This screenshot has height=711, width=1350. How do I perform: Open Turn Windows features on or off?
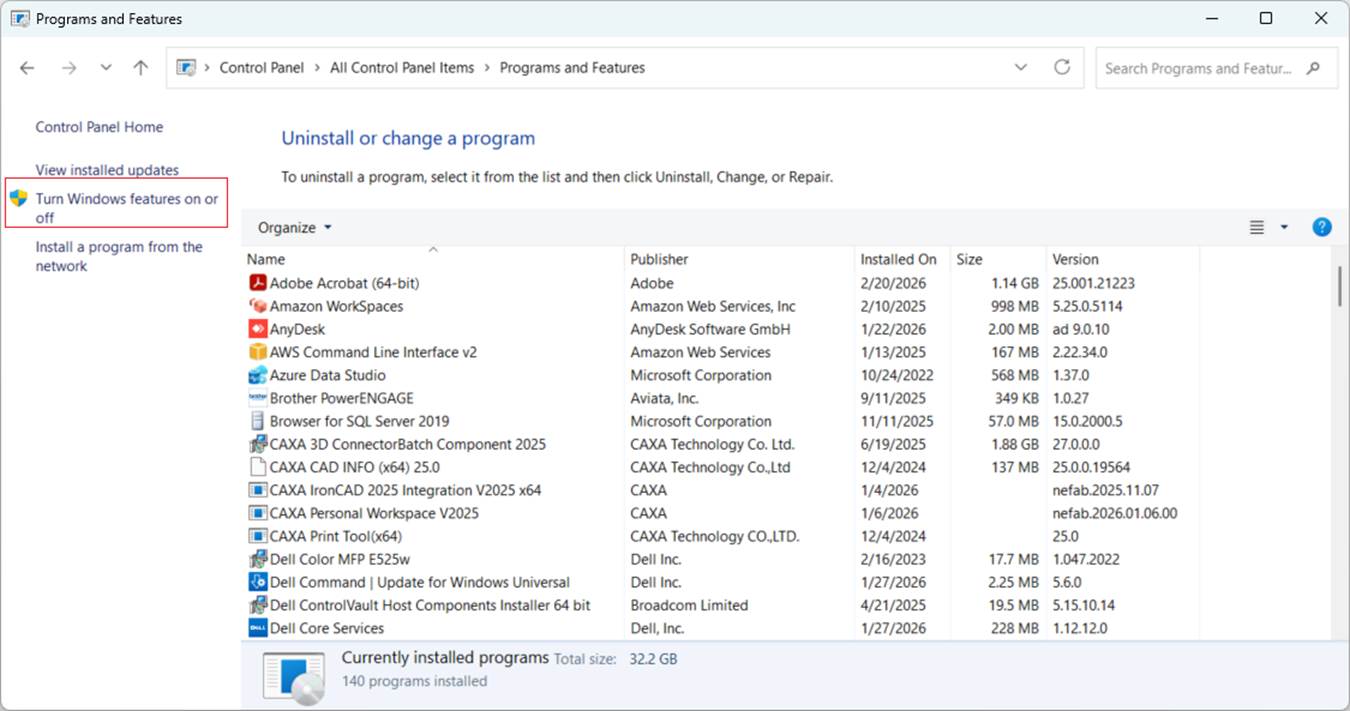click(126, 208)
